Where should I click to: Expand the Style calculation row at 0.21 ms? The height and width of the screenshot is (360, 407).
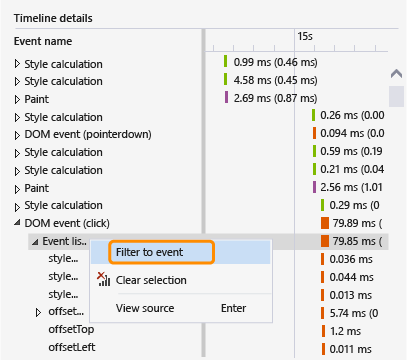17,171
